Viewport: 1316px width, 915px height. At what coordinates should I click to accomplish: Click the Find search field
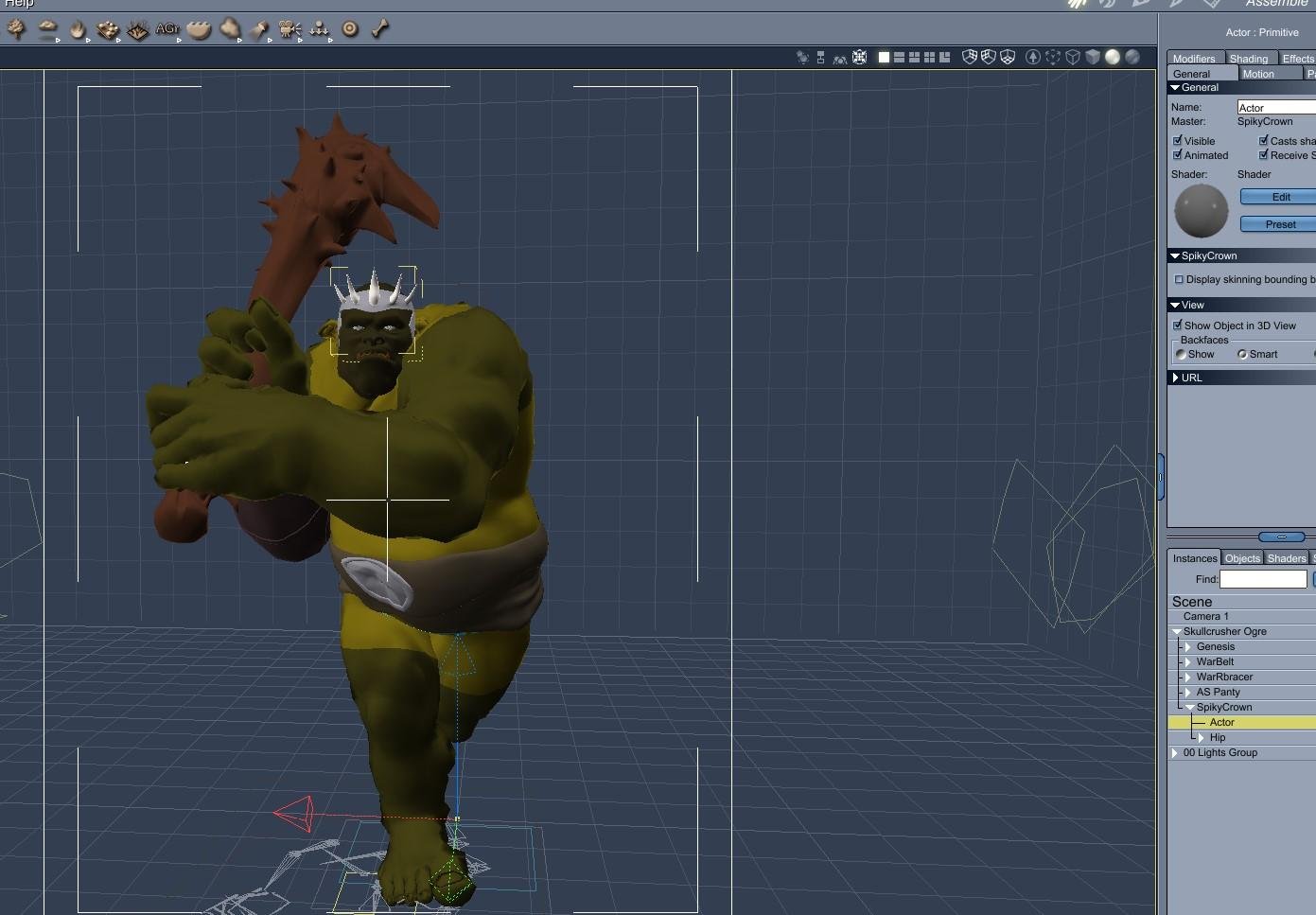pos(1263,579)
